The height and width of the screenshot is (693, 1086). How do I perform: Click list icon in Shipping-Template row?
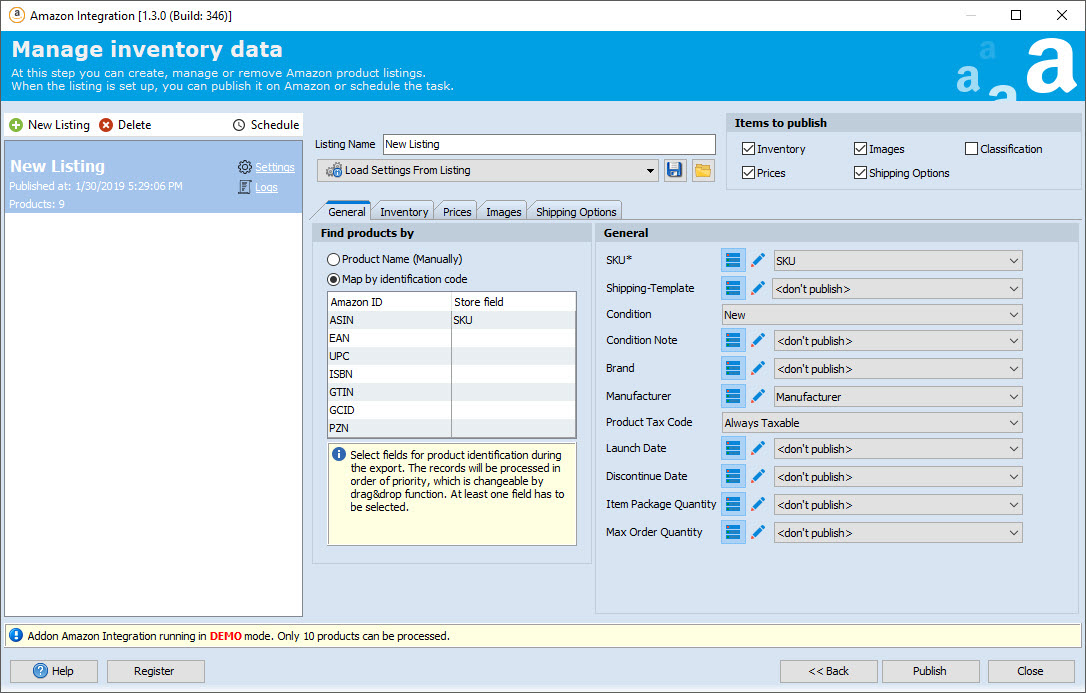[733, 288]
